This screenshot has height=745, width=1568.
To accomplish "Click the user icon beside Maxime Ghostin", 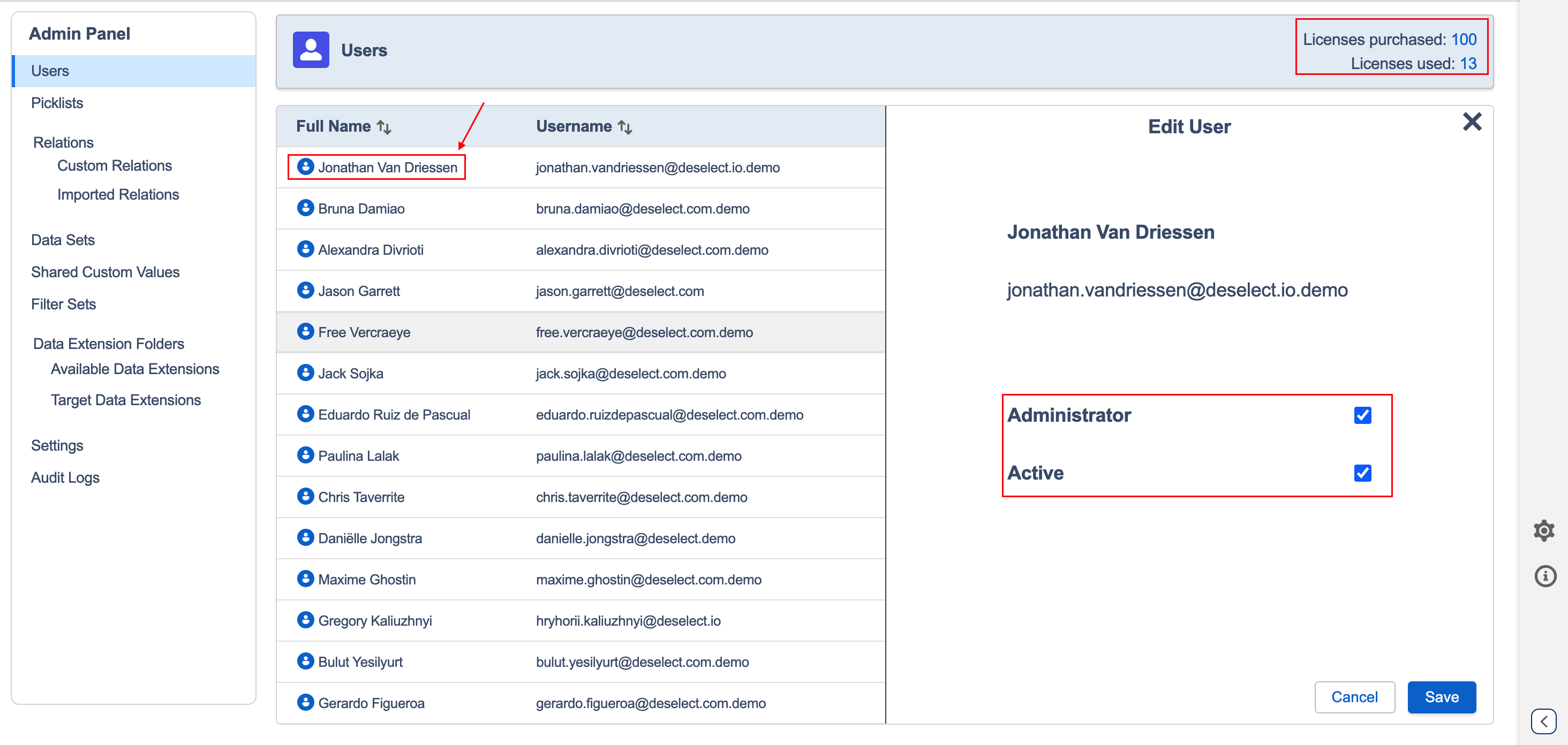I will coord(305,579).
